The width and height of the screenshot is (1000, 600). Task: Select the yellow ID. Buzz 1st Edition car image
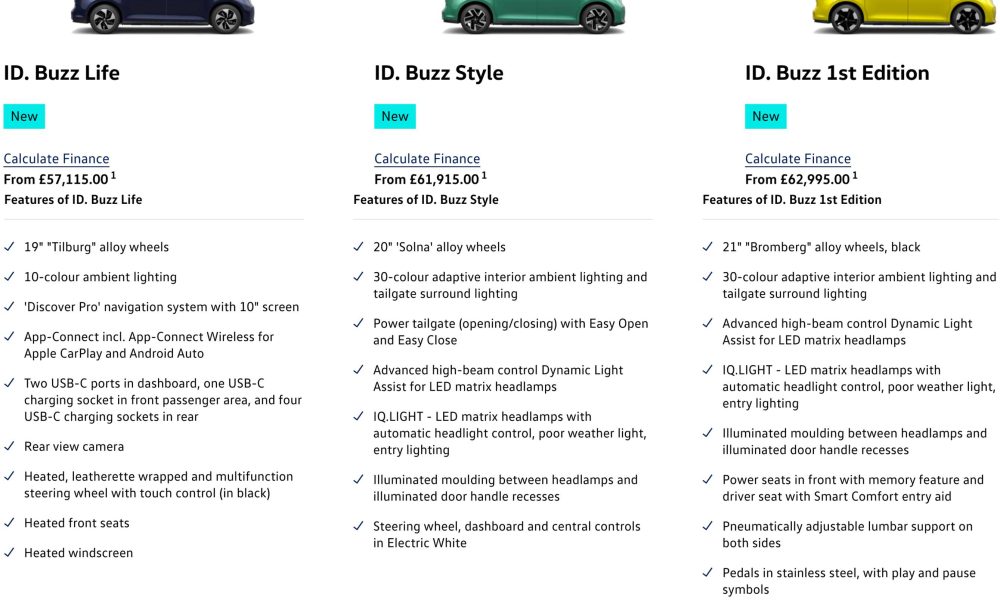click(x=904, y=16)
